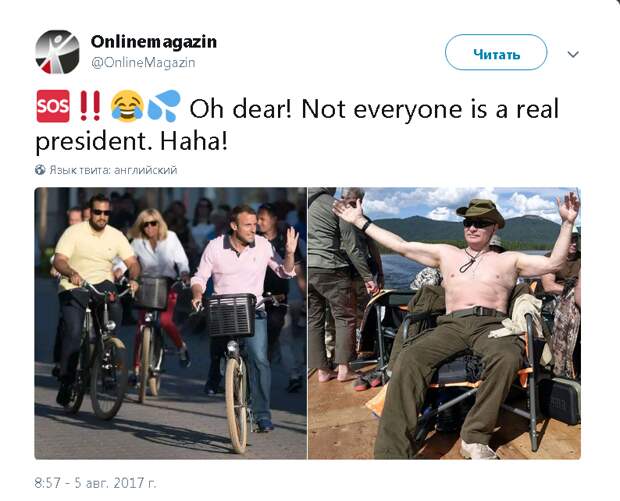Image resolution: width=620 pixels, height=501 pixels.
Task: Open the Onlinemagazin display name link
Action: [154, 42]
